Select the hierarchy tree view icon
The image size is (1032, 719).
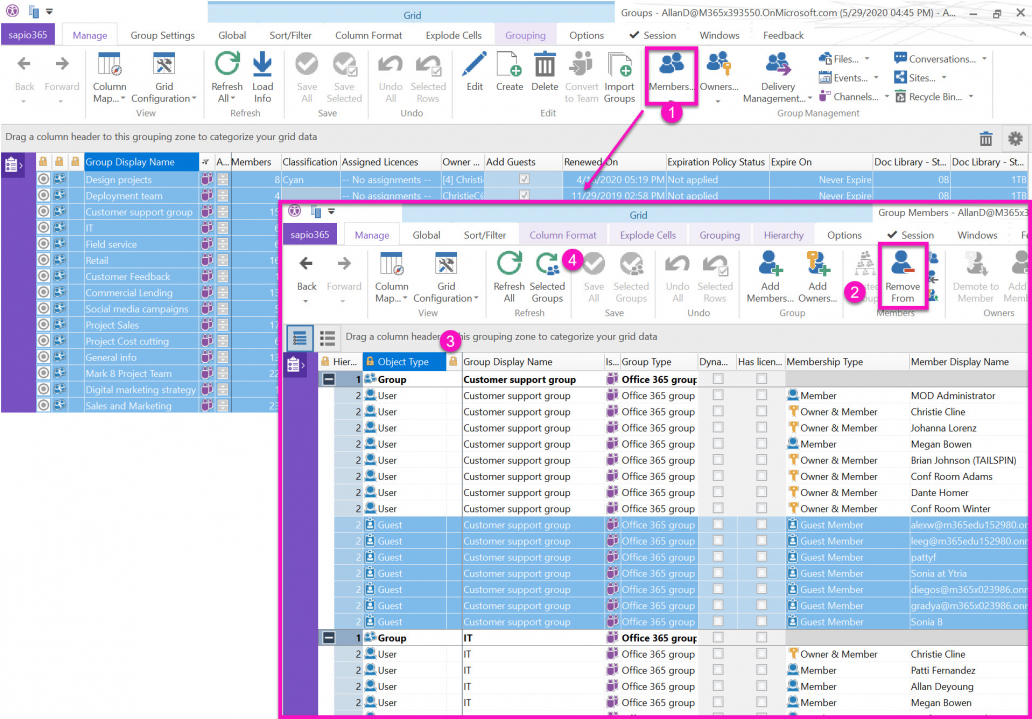coord(299,338)
